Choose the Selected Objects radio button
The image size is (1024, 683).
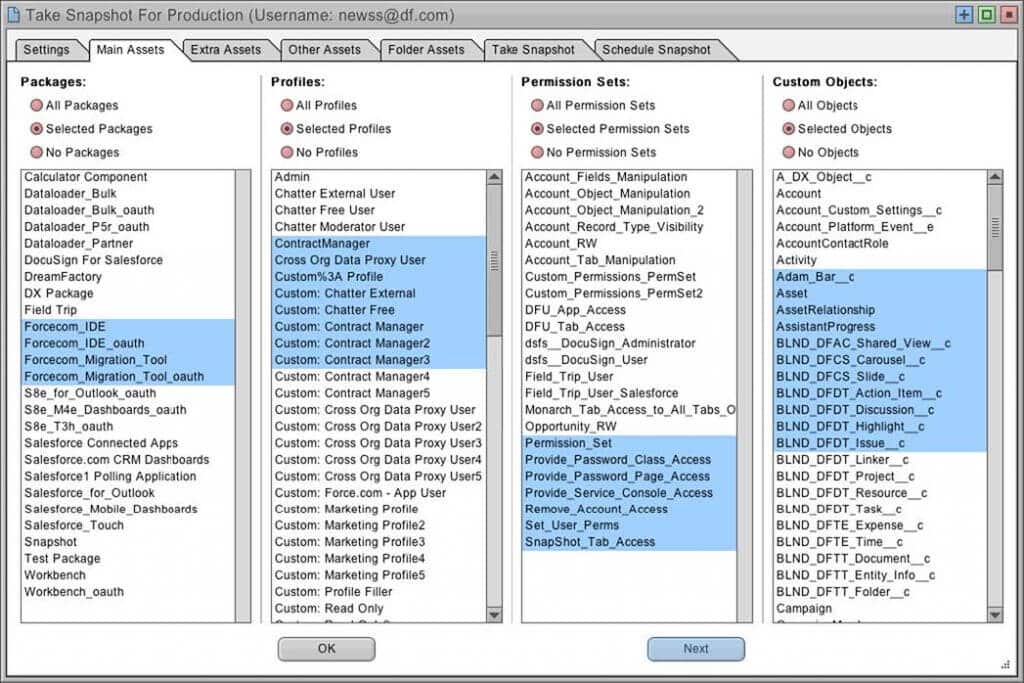pyautogui.click(x=789, y=129)
